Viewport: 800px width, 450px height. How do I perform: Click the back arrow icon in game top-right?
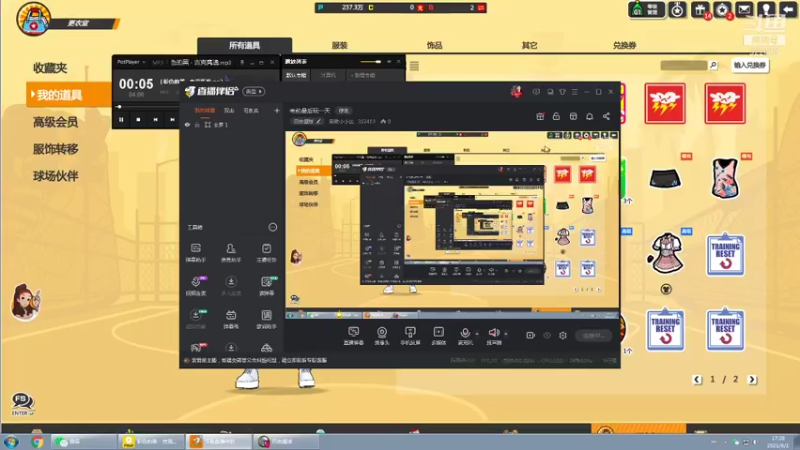point(789,10)
